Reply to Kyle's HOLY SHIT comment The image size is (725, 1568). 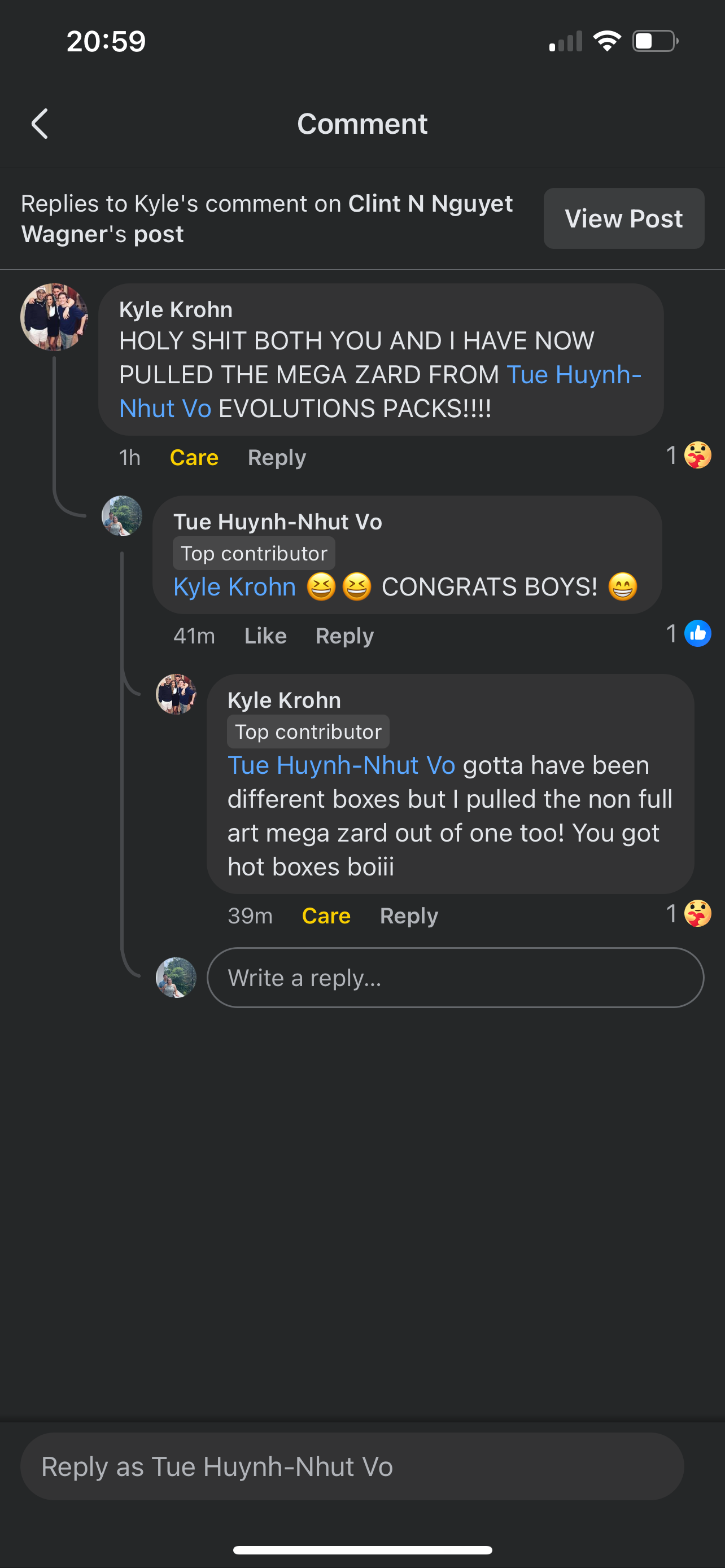tap(276, 457)
